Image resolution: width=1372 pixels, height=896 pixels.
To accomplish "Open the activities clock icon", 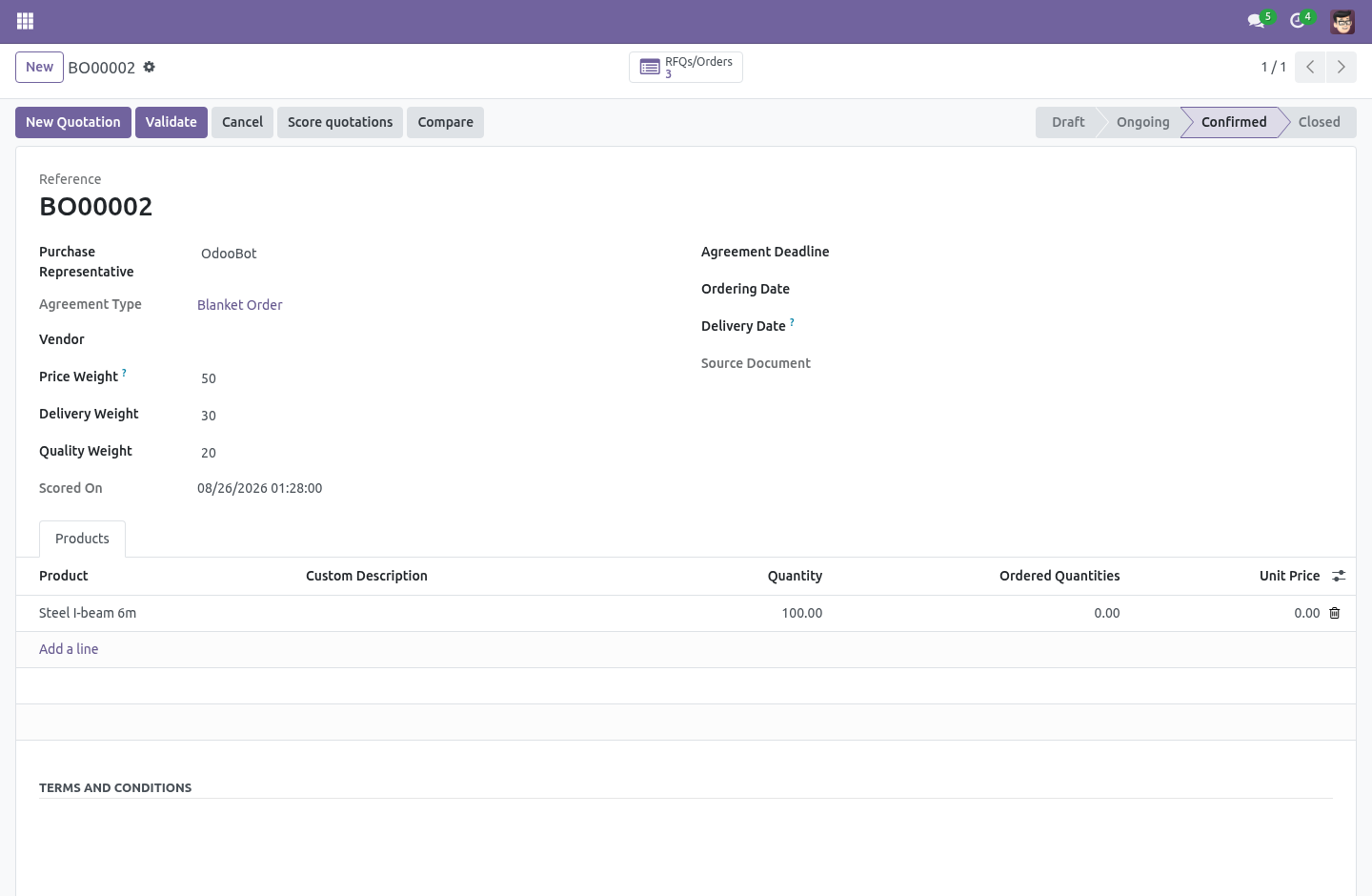I will (1297, 21).
